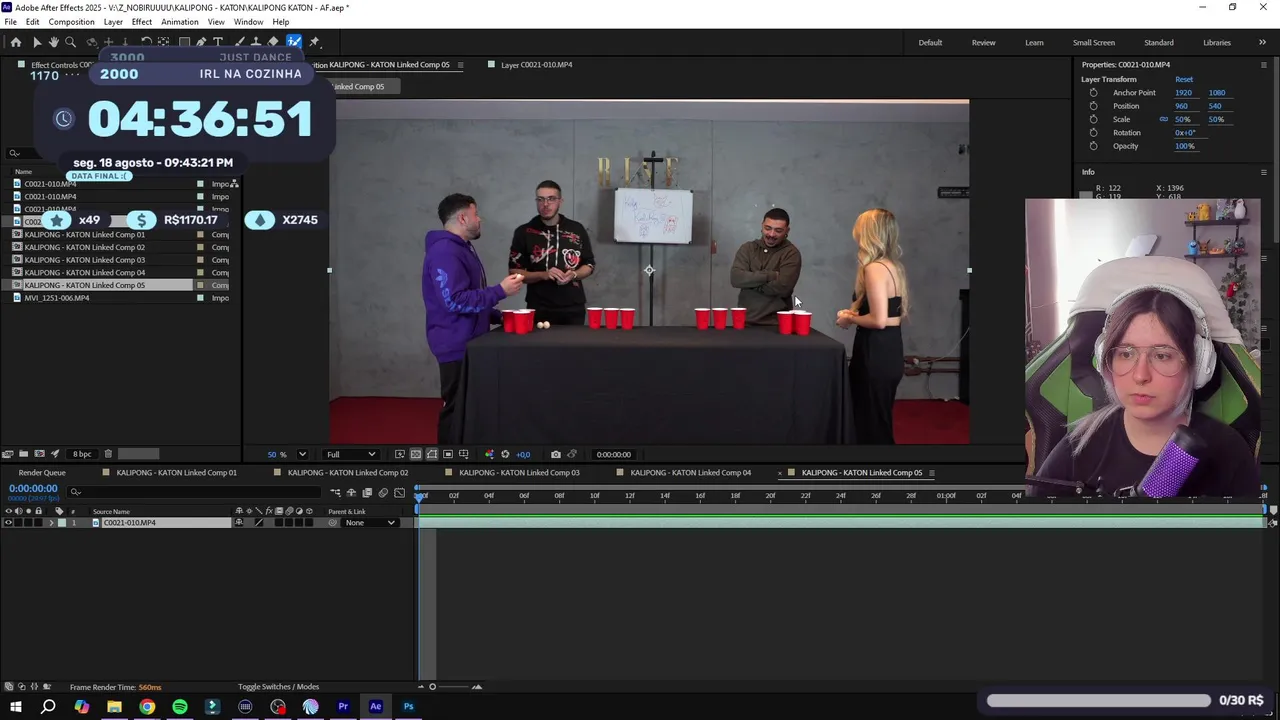The height and width of the screenshot is (720, 1280).
Task: Open Info panel menu icon
Action: point(1263,172)
